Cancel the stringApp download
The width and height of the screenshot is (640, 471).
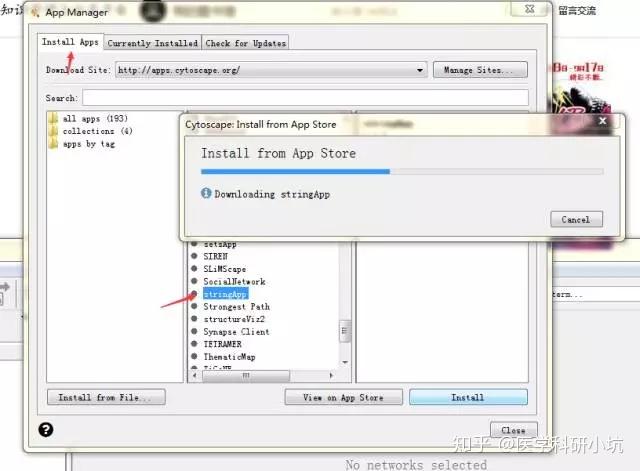click(576, 219)
